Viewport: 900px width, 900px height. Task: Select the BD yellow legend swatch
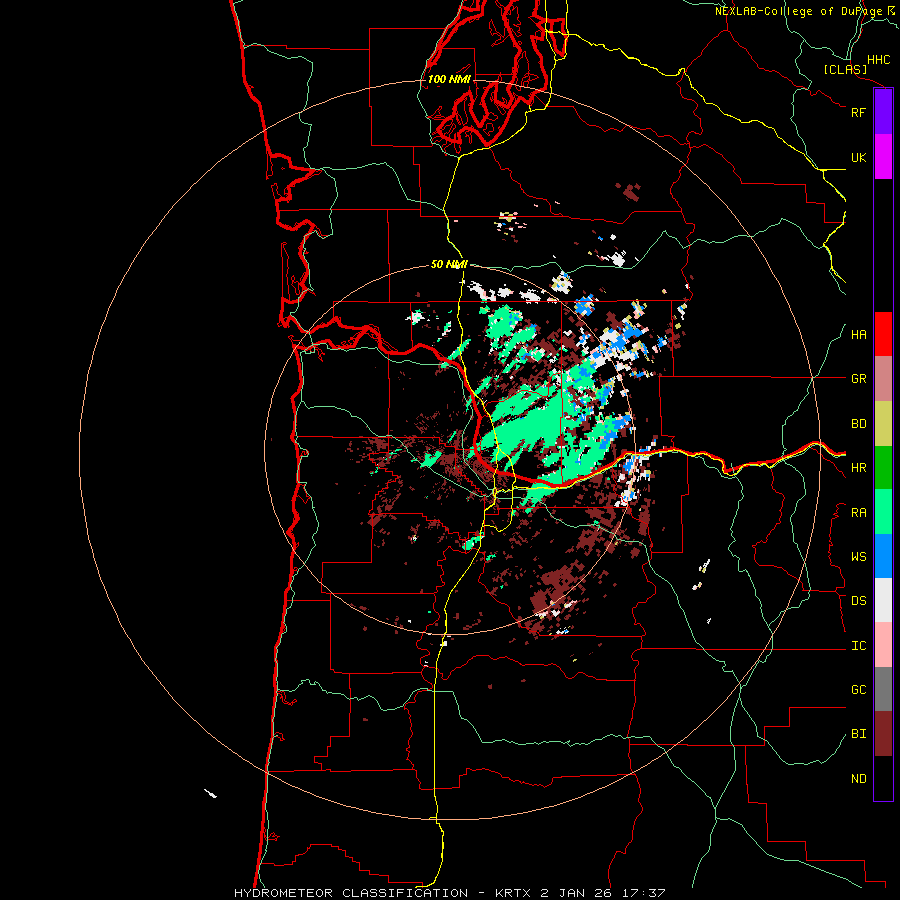pyautogui.click(x=883, y=423)
